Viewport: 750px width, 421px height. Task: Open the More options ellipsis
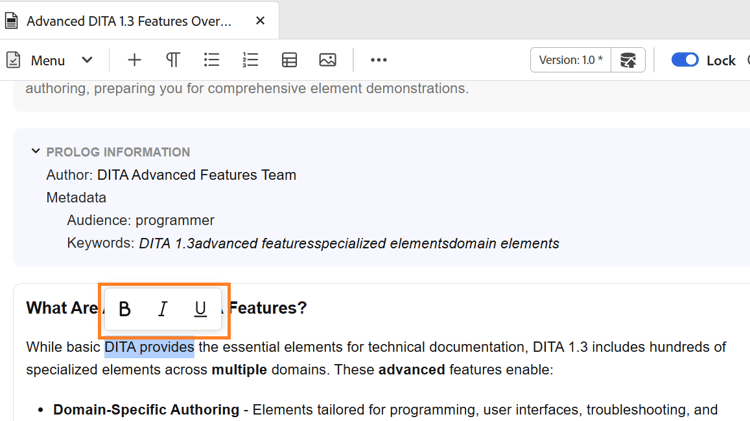(x=378, y=60)
